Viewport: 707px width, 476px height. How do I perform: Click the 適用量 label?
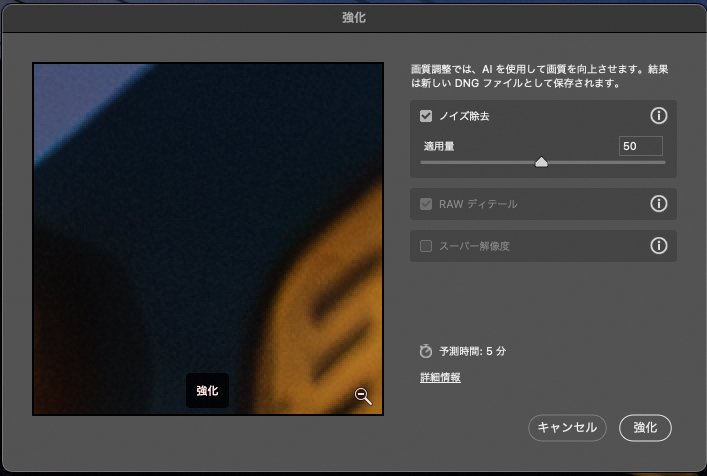(x=439, y=146)
